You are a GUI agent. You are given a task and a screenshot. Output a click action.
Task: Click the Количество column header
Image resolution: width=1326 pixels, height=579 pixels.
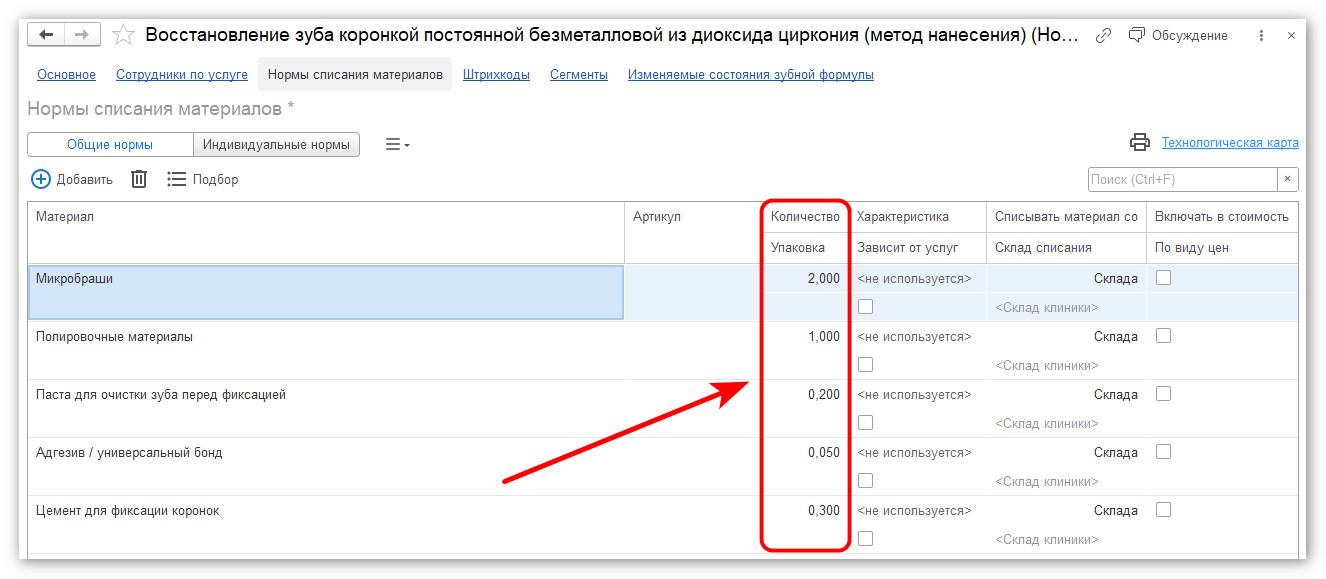tap(805, 217)
